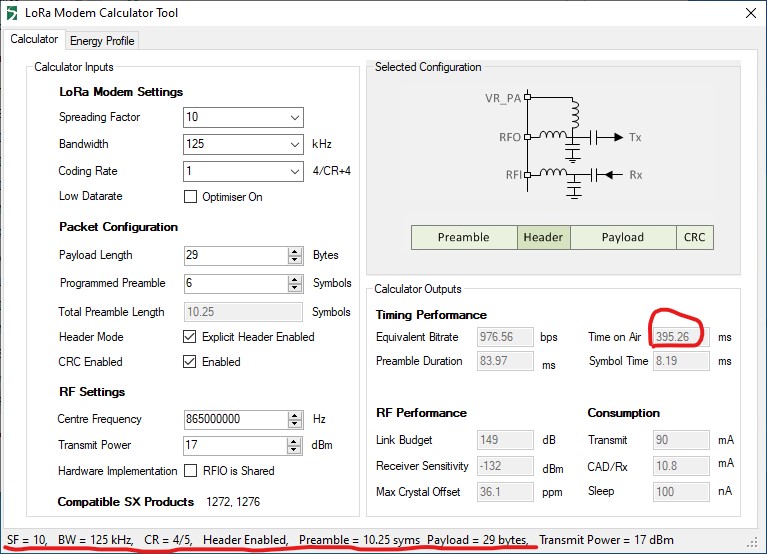
Task: Close the LoRa Modem Calculator window
Action: coord(750,13)
